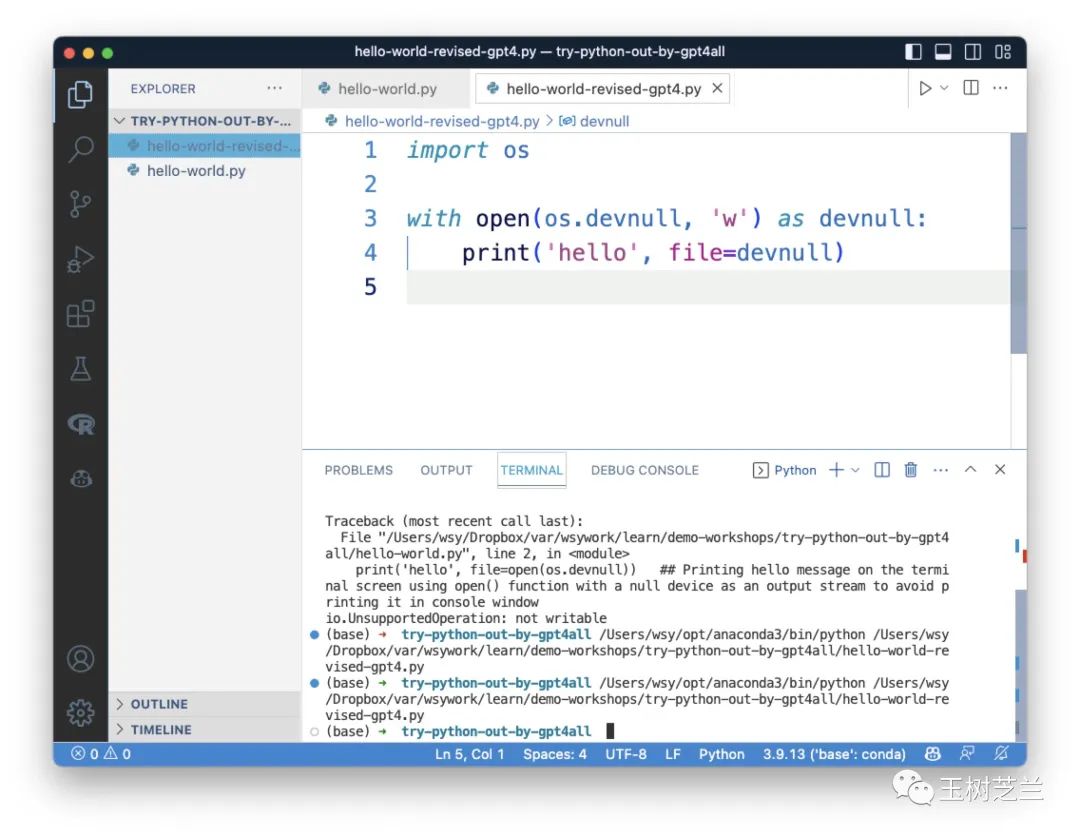
Task: Expand the TIMELINE section
Action: click(x=205, y=730)
